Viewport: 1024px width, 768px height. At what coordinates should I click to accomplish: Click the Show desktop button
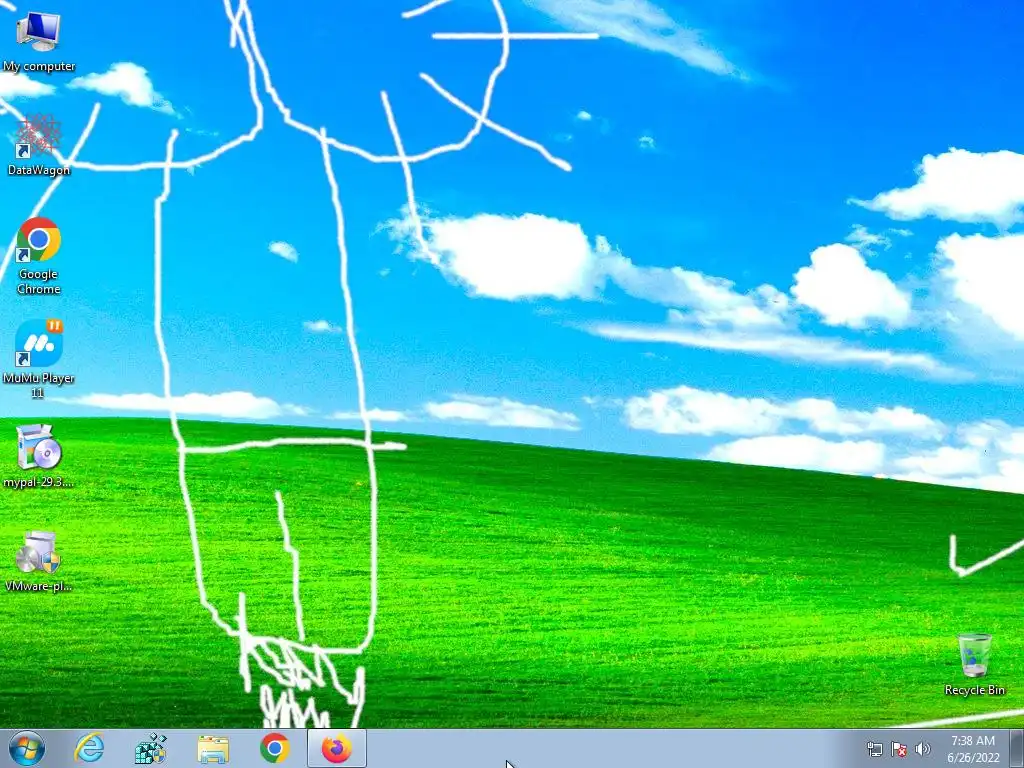(x=1017, y=748)
